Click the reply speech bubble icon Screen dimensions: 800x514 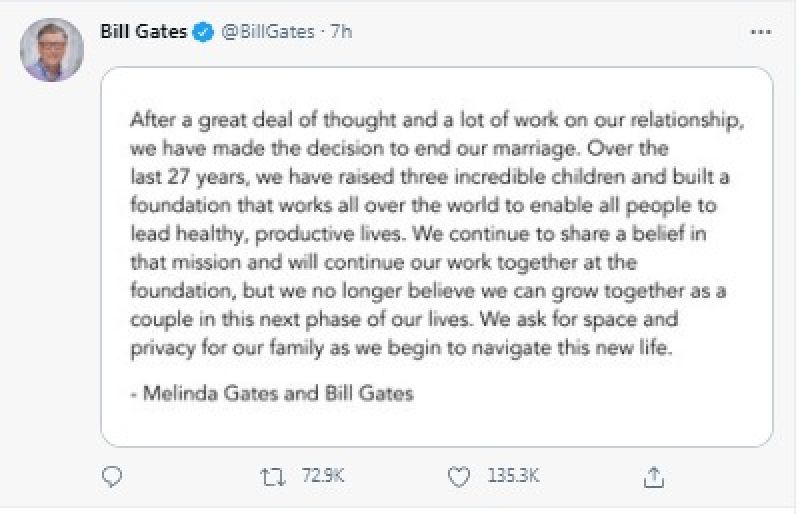(x=113, y=477)
